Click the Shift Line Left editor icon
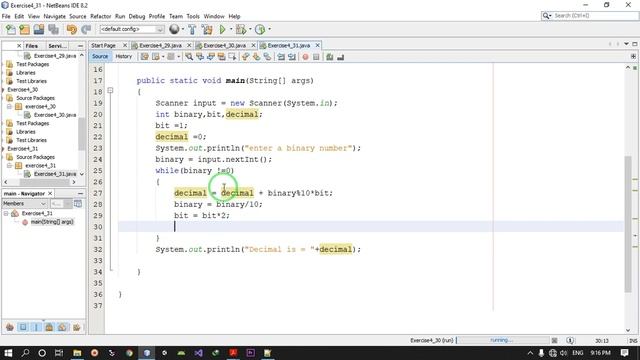 (281, 57)
